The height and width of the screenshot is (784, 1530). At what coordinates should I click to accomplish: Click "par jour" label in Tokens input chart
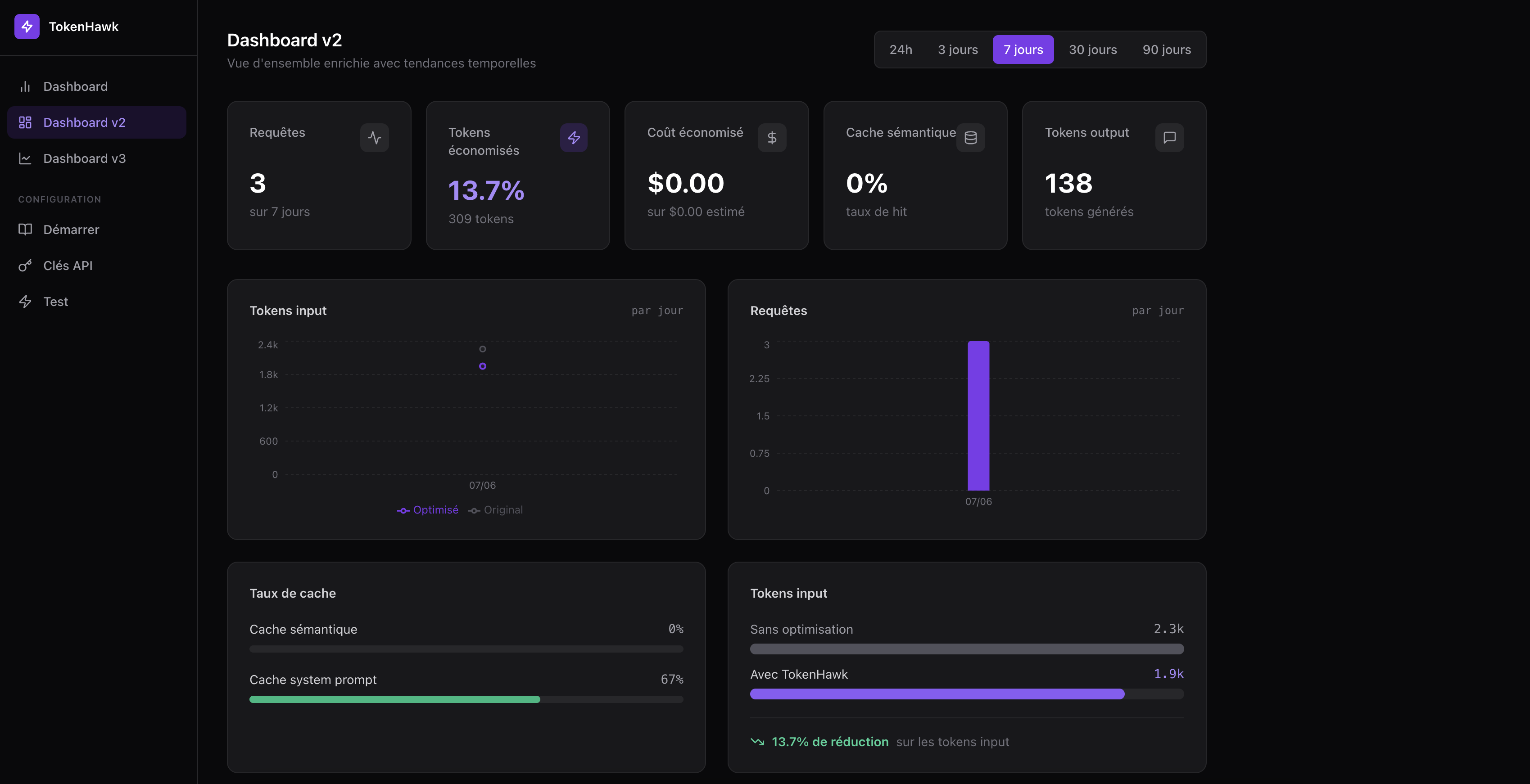coord(657,311)
